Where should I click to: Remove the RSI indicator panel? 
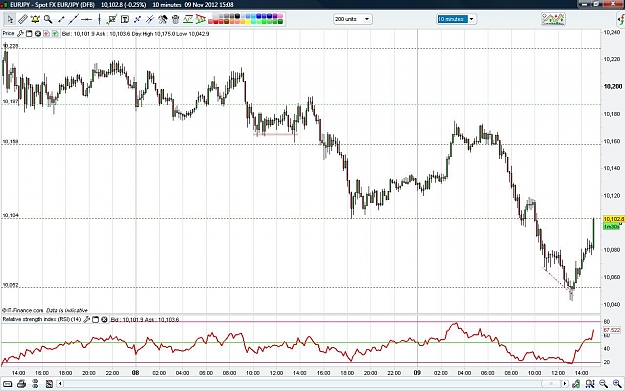pos(104,320)
